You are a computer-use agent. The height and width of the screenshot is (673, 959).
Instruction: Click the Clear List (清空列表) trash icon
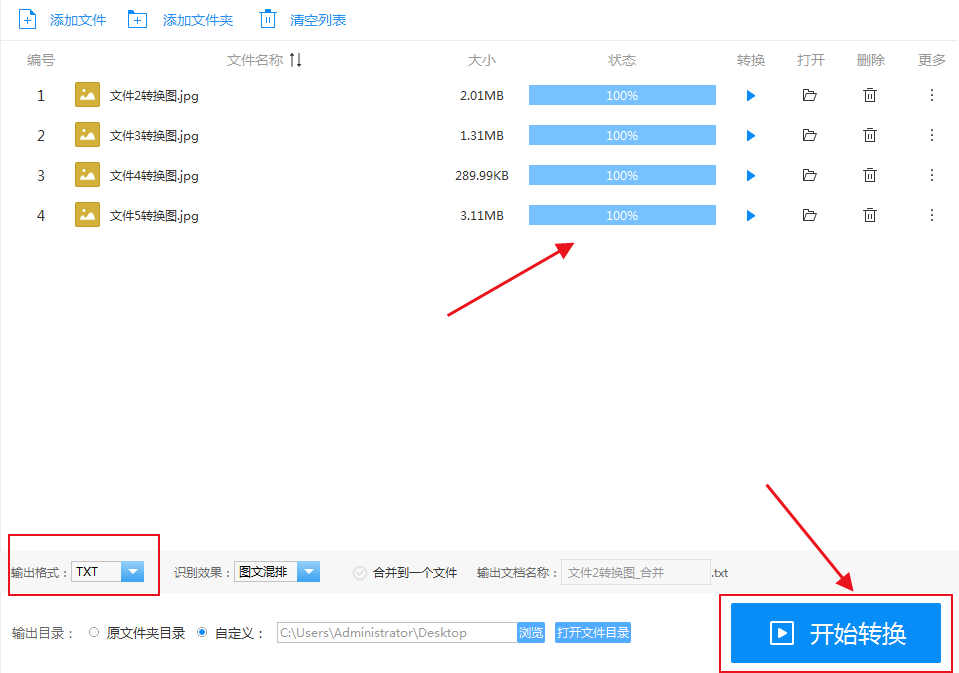coord(267,19)
